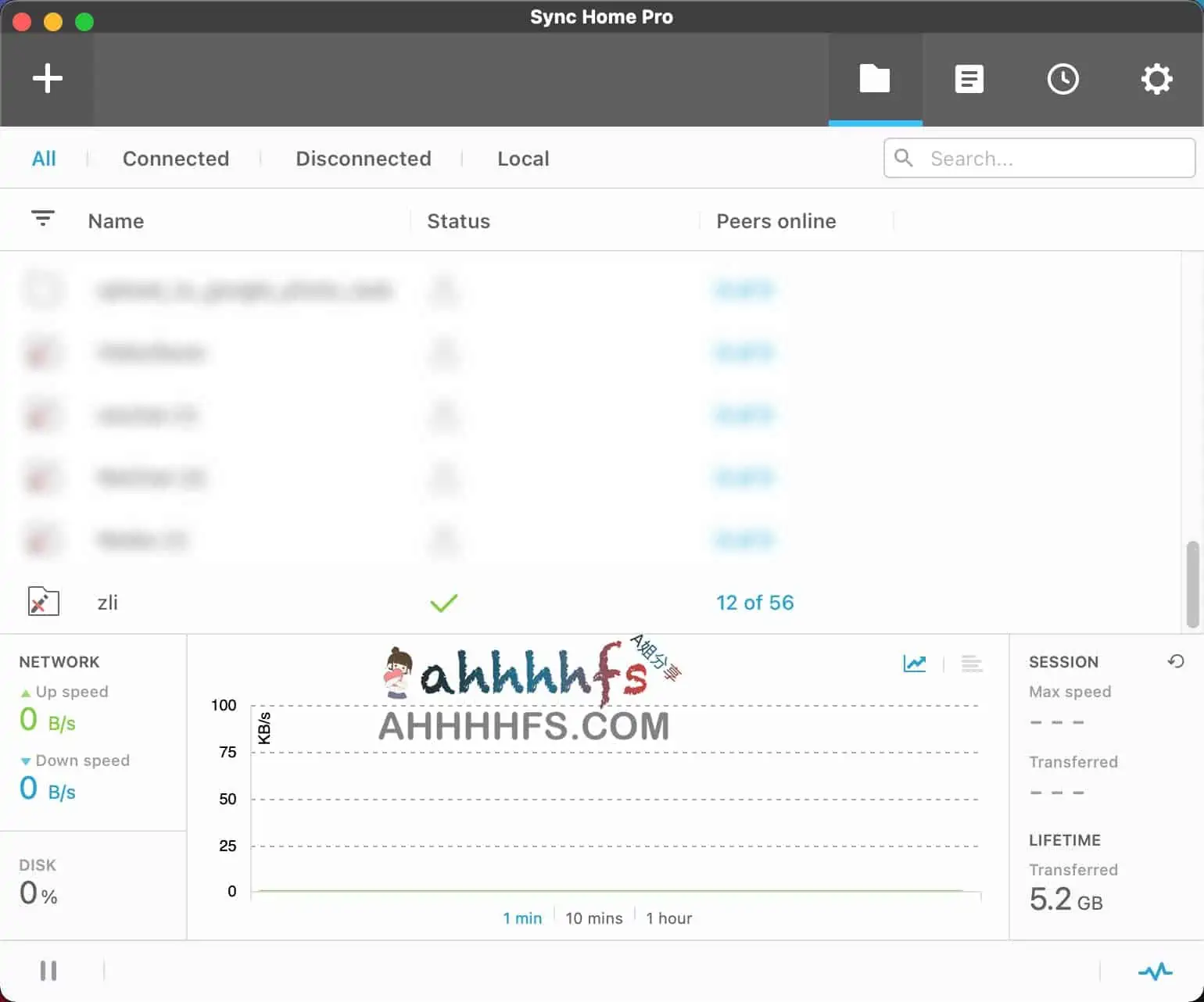Open the Folders view icon
The width and height of the screenshot is (1204, 1002).
[875, 79]
